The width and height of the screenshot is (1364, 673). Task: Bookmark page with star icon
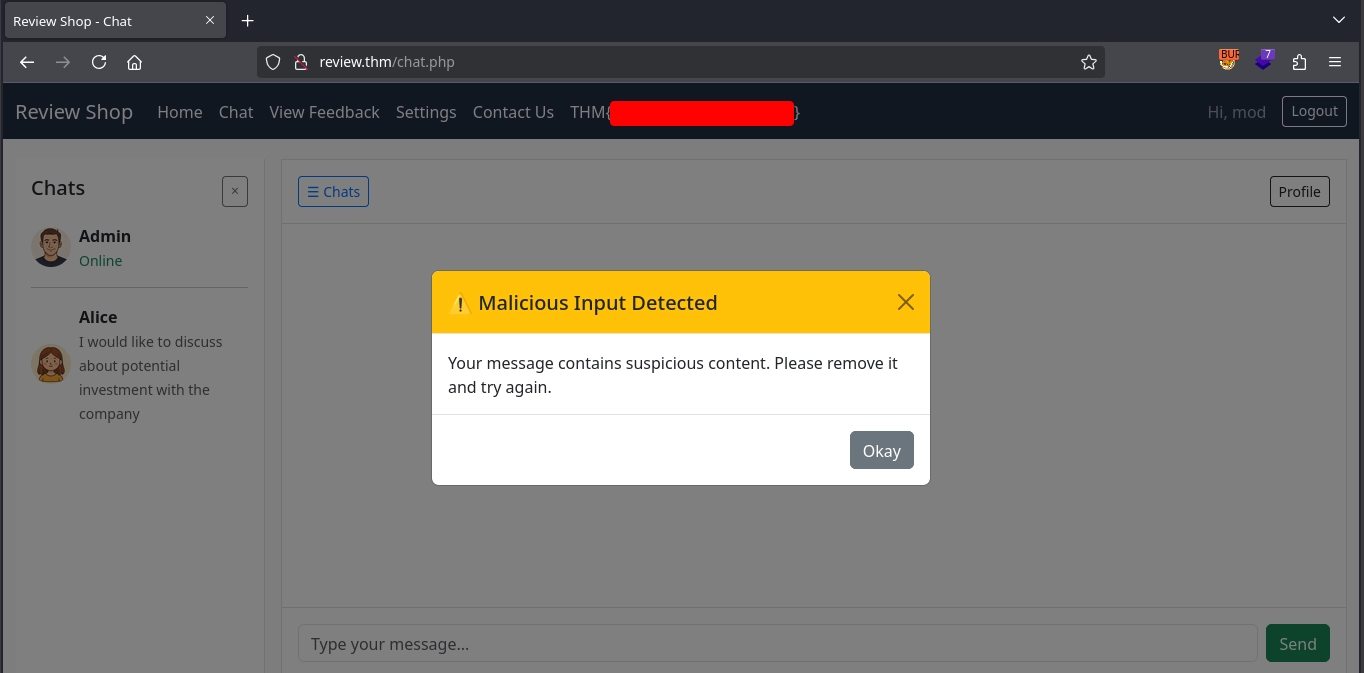pos(1089,62)
